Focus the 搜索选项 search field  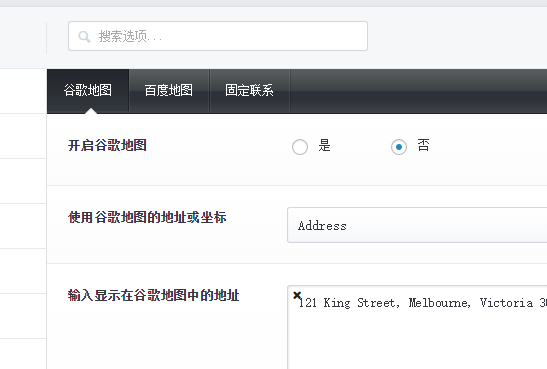(x=218, y=36)
